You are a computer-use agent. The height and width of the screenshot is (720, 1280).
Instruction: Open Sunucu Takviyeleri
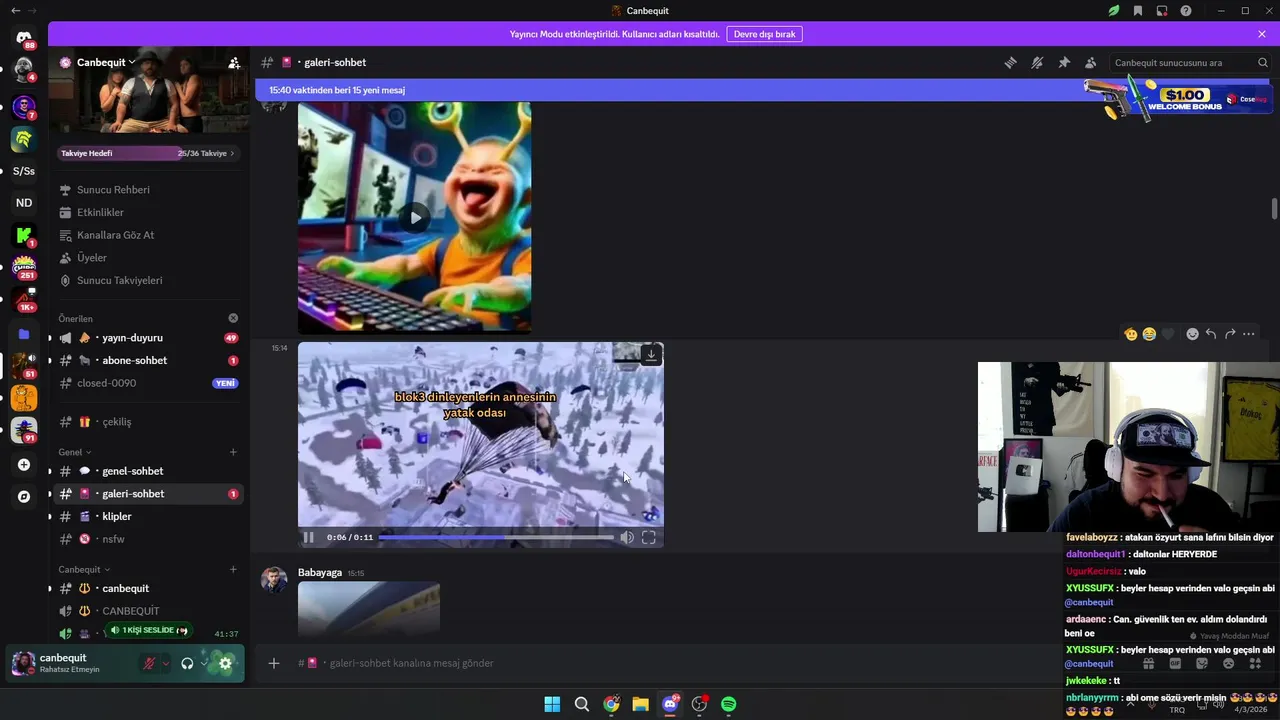click(119, 281)
